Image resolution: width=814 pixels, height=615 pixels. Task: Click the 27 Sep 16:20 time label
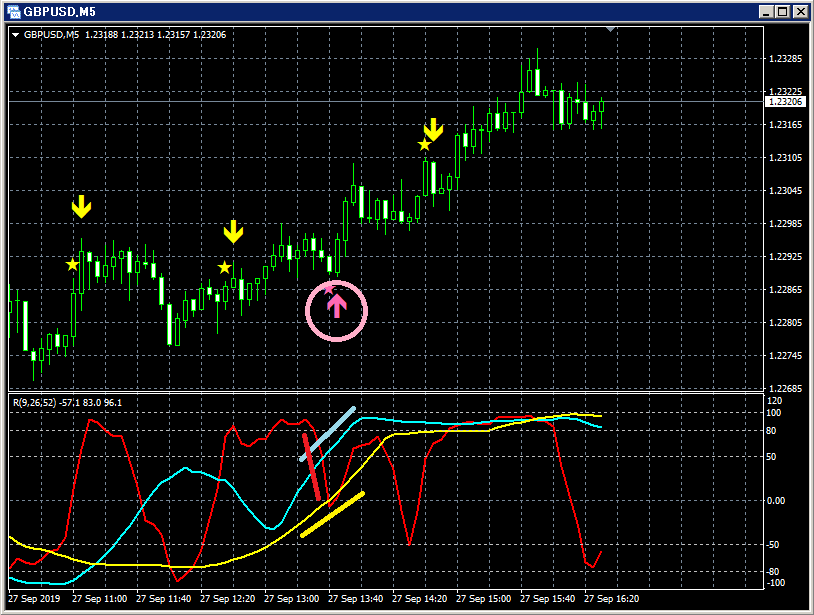pos(612,599)
